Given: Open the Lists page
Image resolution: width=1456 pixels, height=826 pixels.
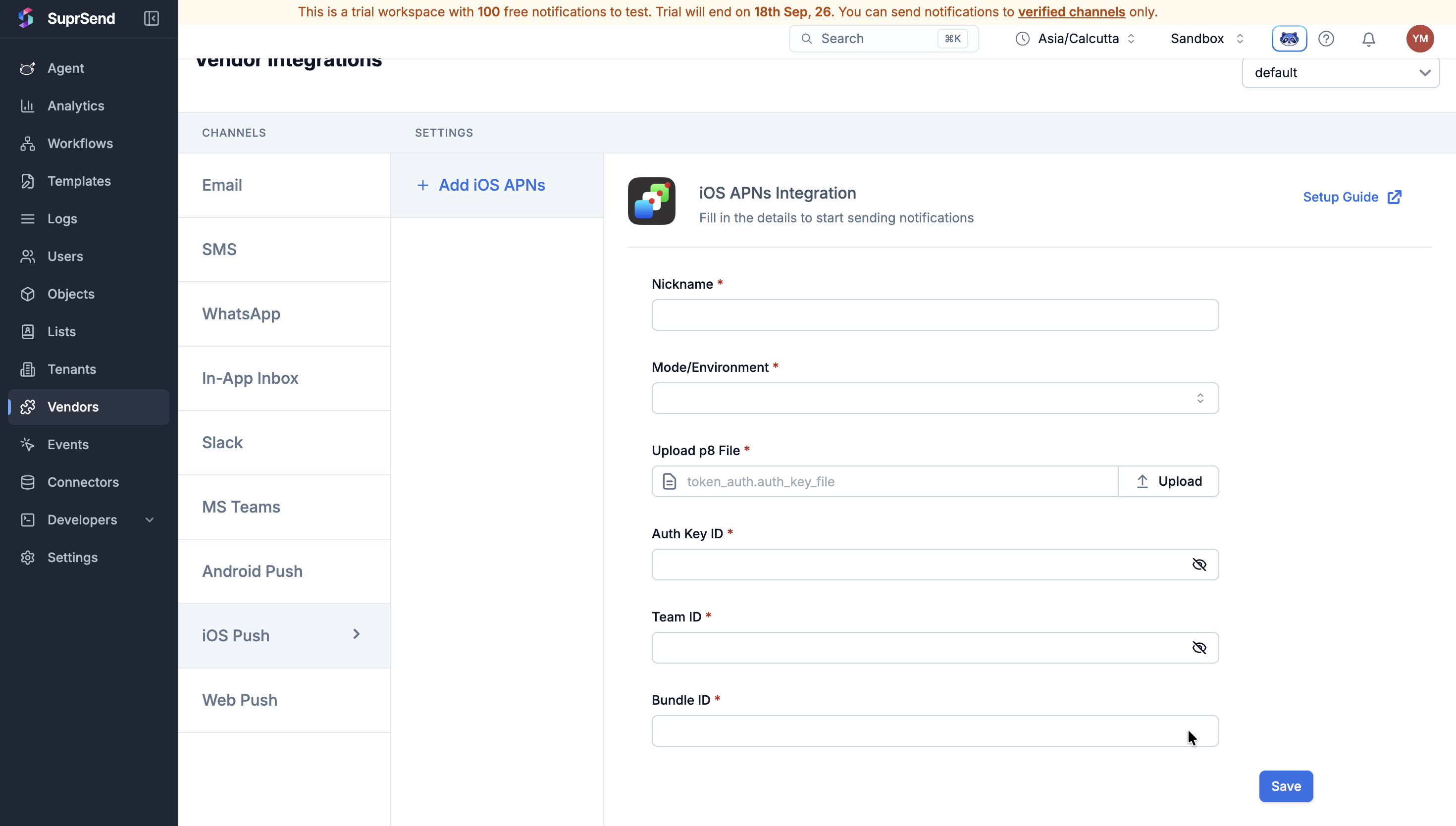Looking at the screenshot, I should pos(89,331).
